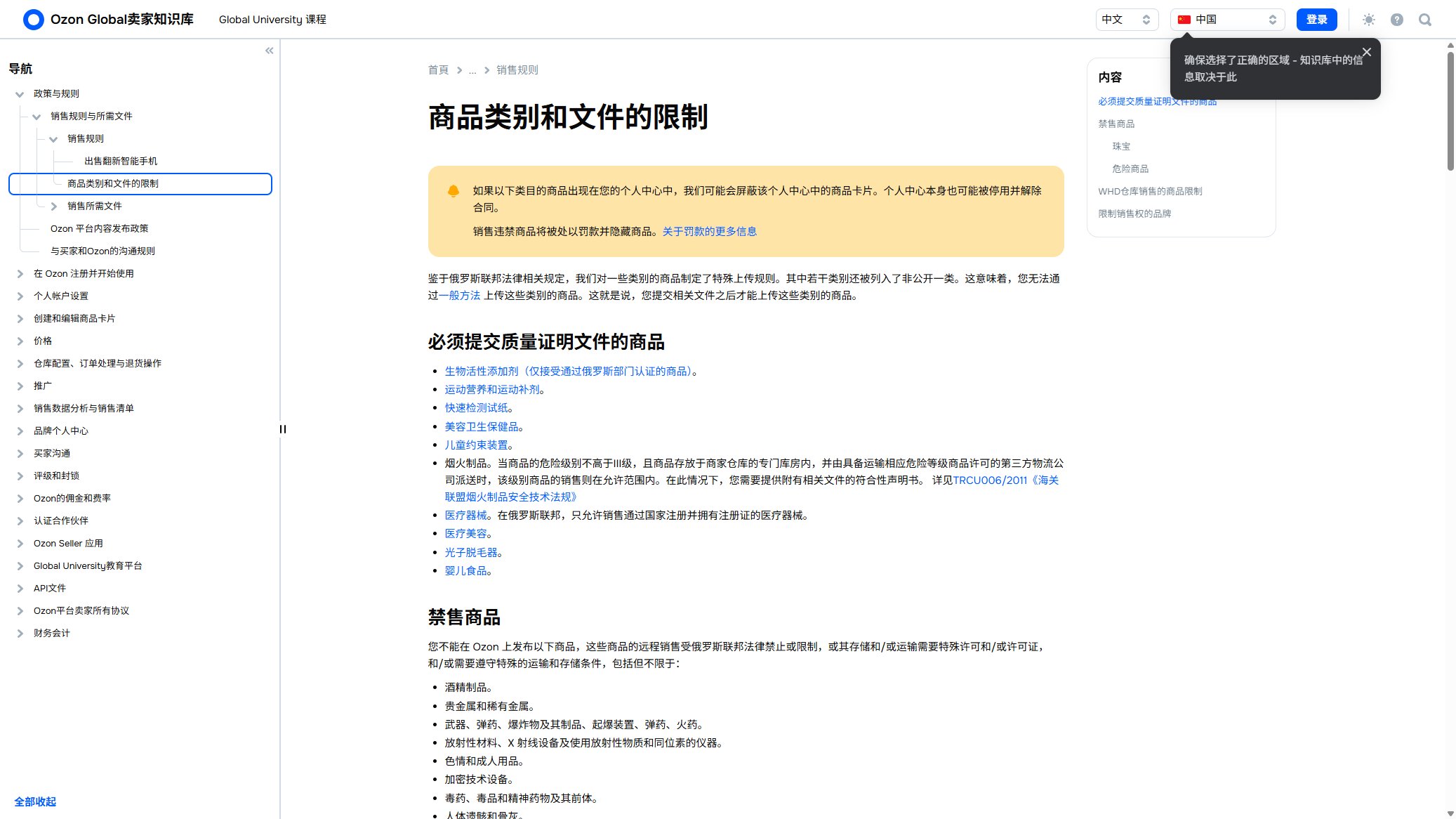Click 全部收起 collapse all link
Screen dimensions: 1456x819
tap(35, 801)
